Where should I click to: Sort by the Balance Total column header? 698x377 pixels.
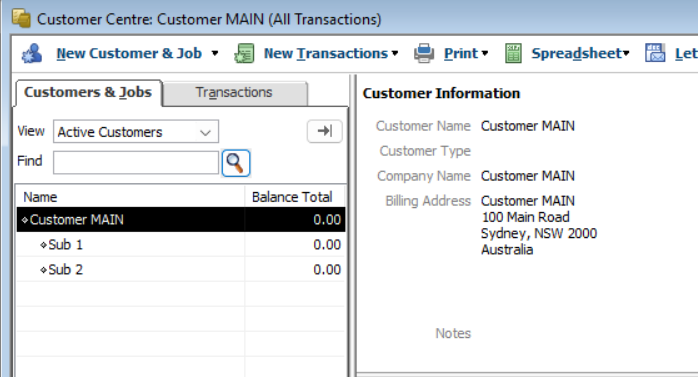click(x=295, y=197)
